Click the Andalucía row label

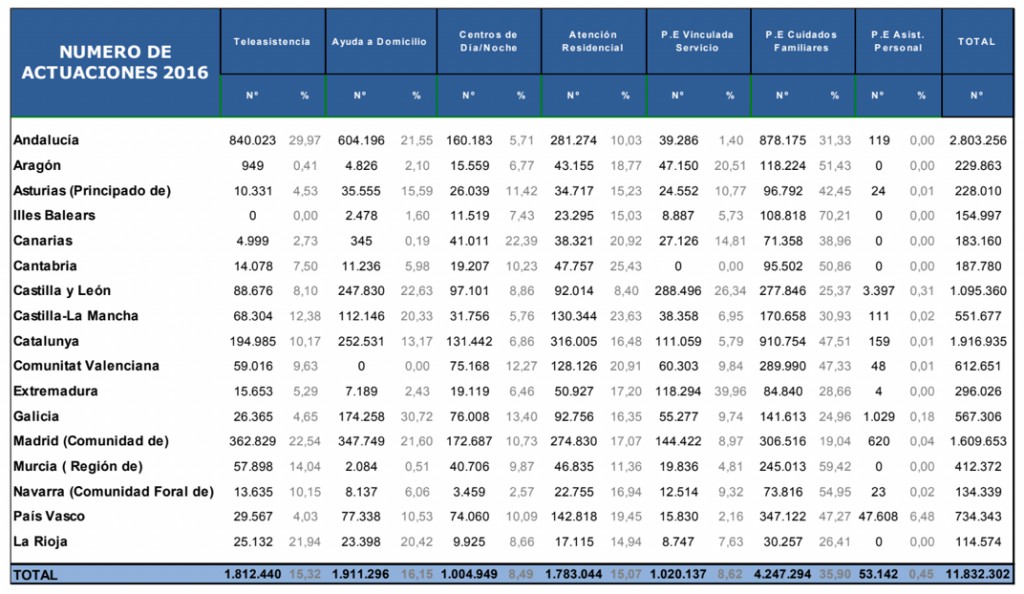pyautogui.click(x=46, y=140)
